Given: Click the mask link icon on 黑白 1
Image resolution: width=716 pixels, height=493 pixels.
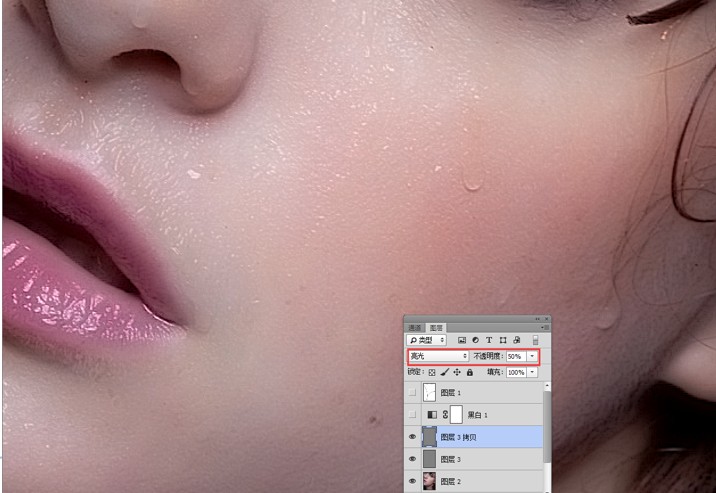Looking at the screenshot, I should point(445,414).
